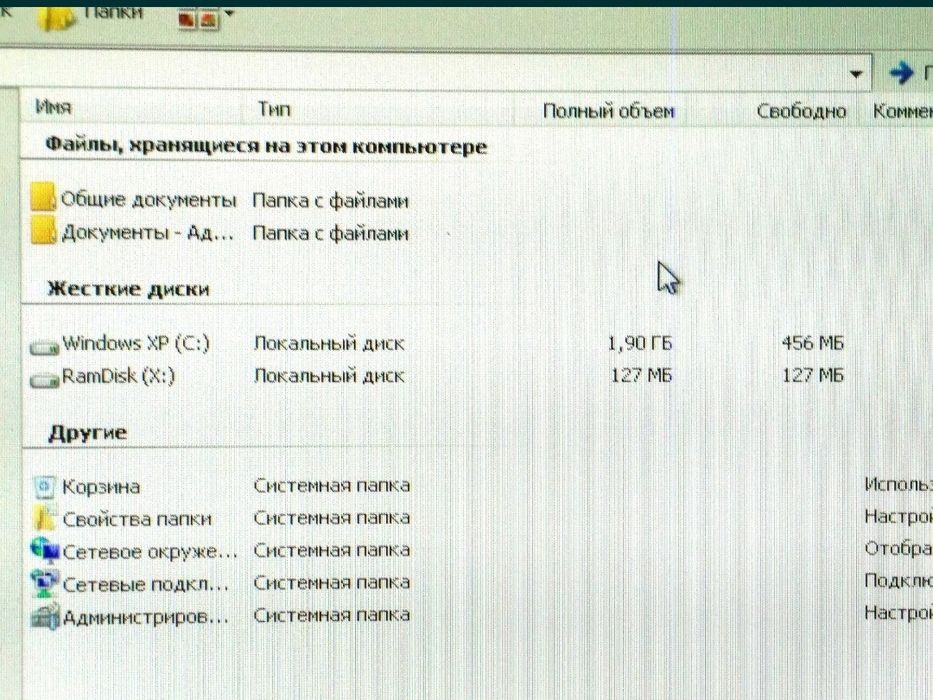Click the comment text in Сетевые подключения row
This screenshot has width=933, height=700.
tap(898, 580)
